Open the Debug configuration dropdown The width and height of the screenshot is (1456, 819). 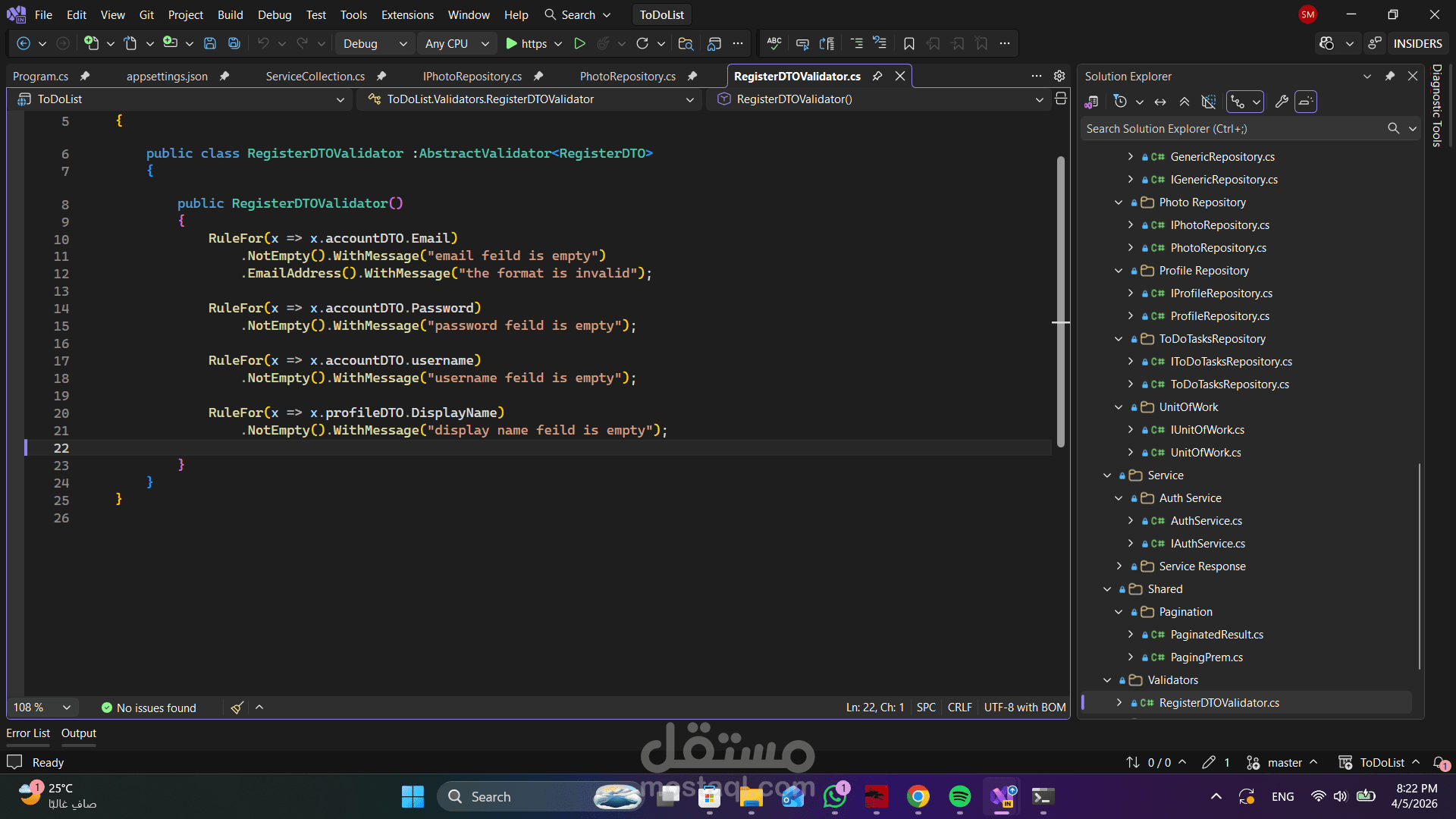coord(375,44)
